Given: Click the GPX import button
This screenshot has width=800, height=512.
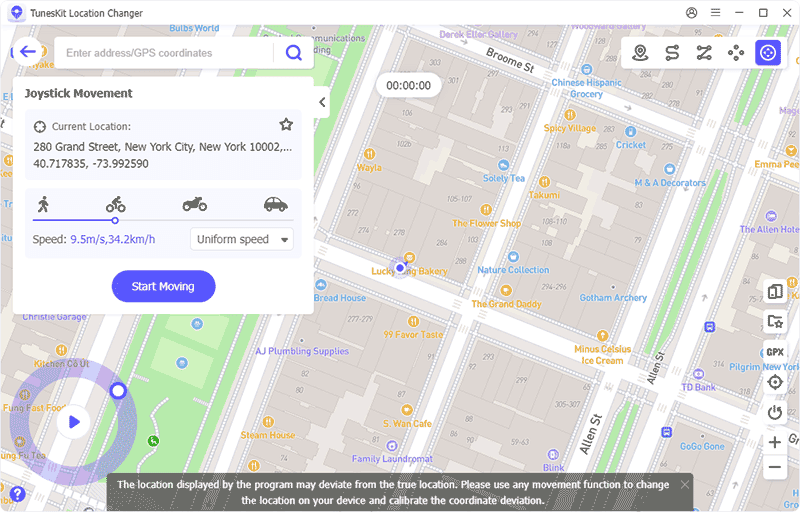Looking at the screenshot, I should [x=775, y=352].
